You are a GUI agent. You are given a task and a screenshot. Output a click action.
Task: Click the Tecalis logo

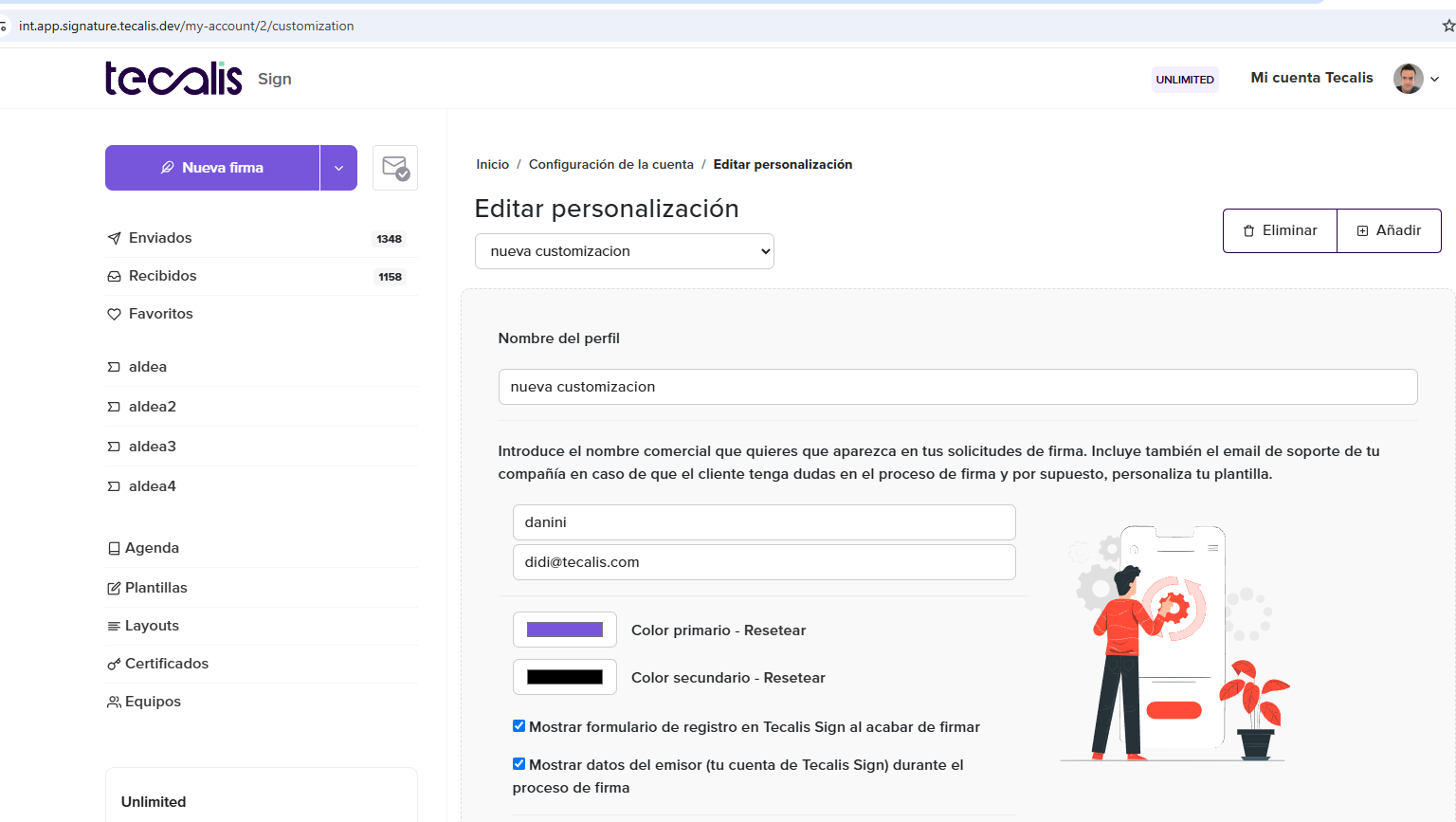[173, 79]
